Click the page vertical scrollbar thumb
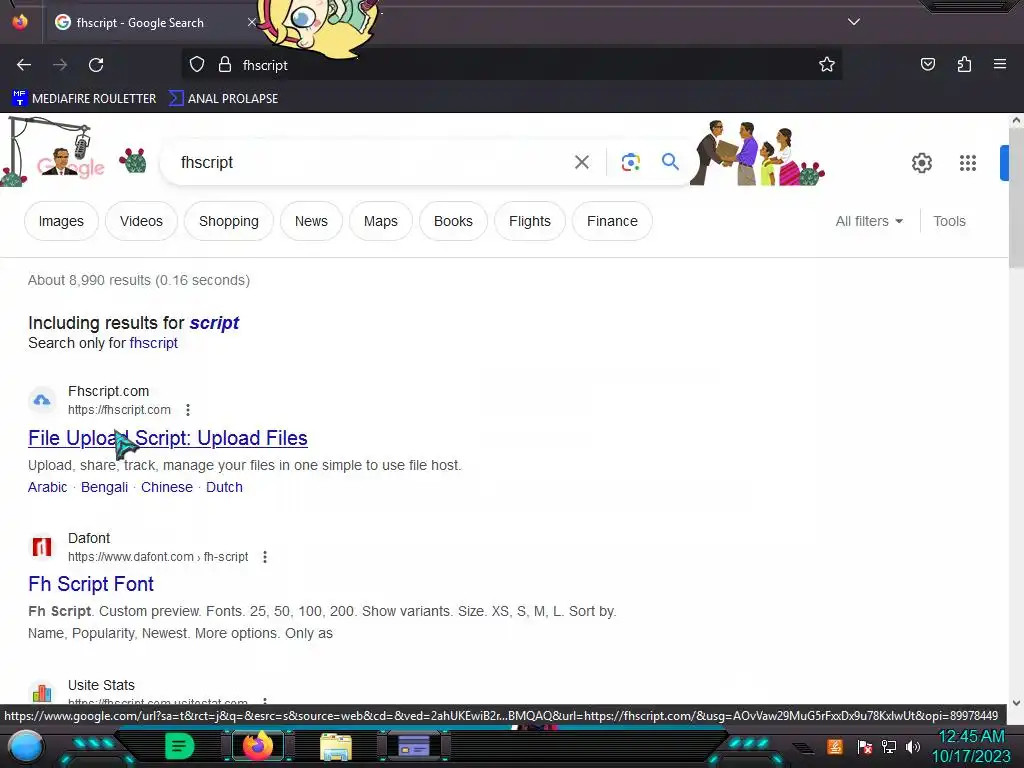This screenshot has width=1024, height=768. [1016, 196]
